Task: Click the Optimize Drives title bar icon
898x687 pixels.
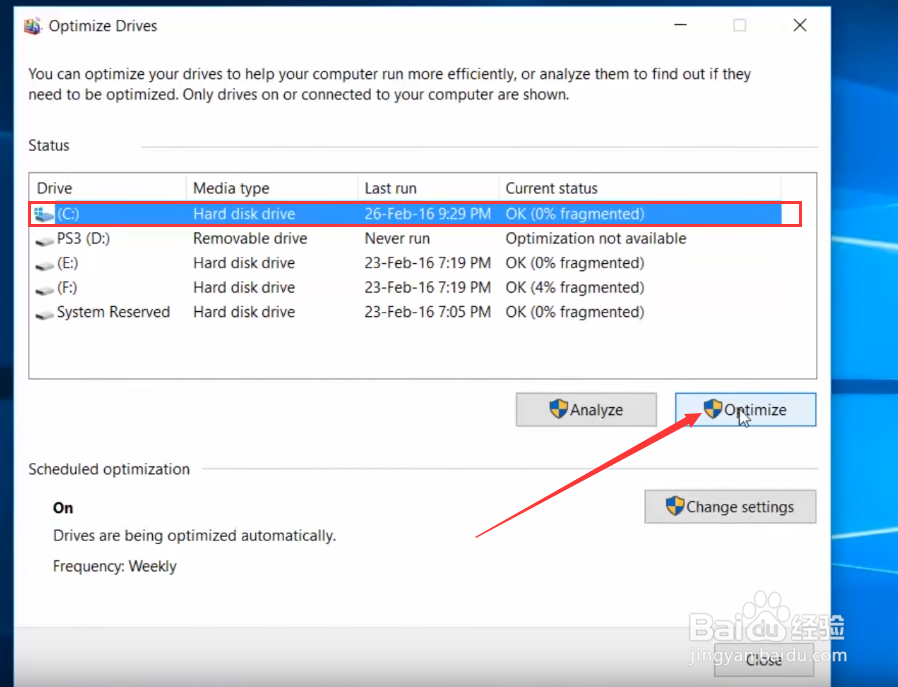Action: click(x=30, y=25)
